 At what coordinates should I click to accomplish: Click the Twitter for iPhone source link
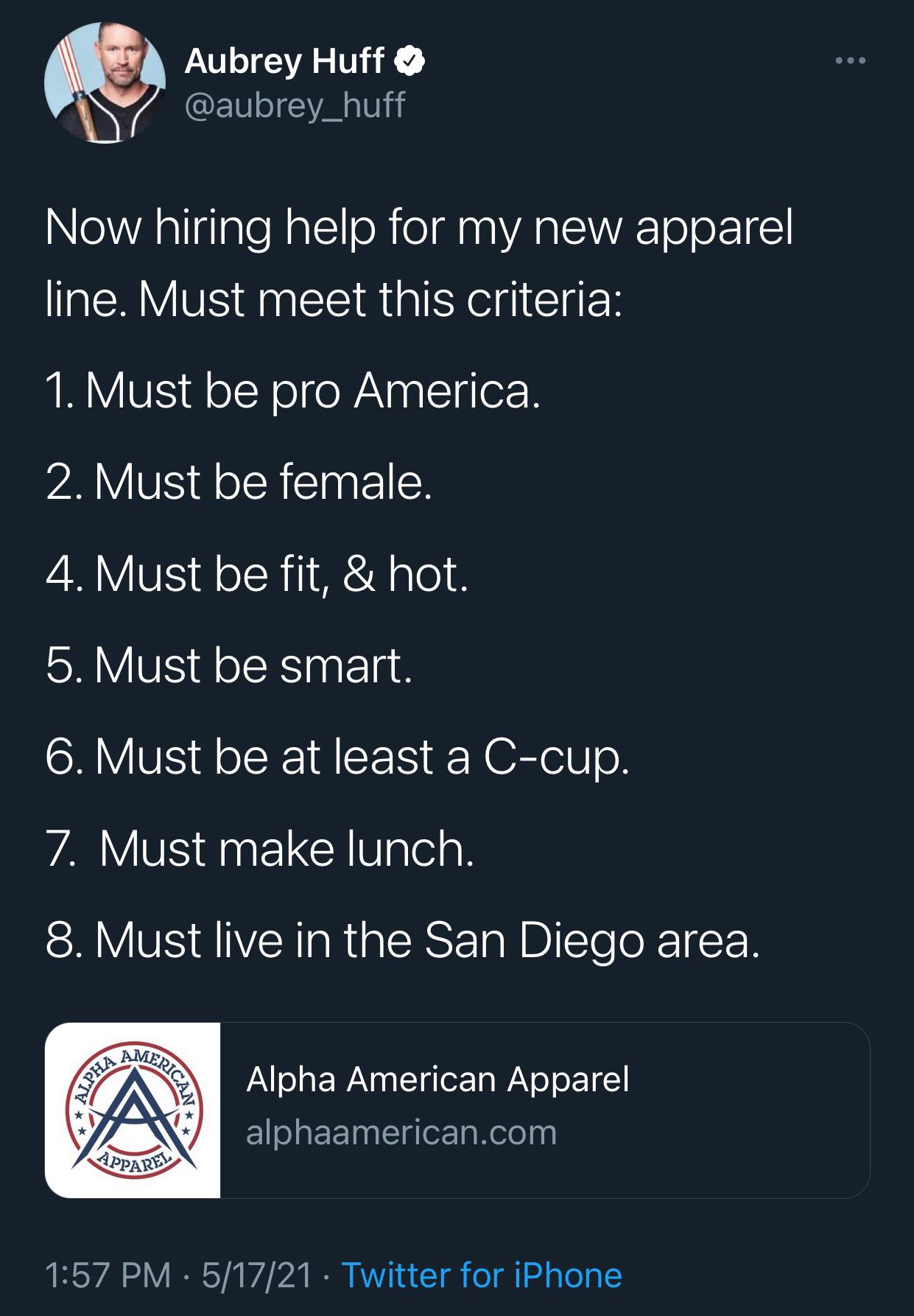pyautogui.click(x=482, y=1275)
